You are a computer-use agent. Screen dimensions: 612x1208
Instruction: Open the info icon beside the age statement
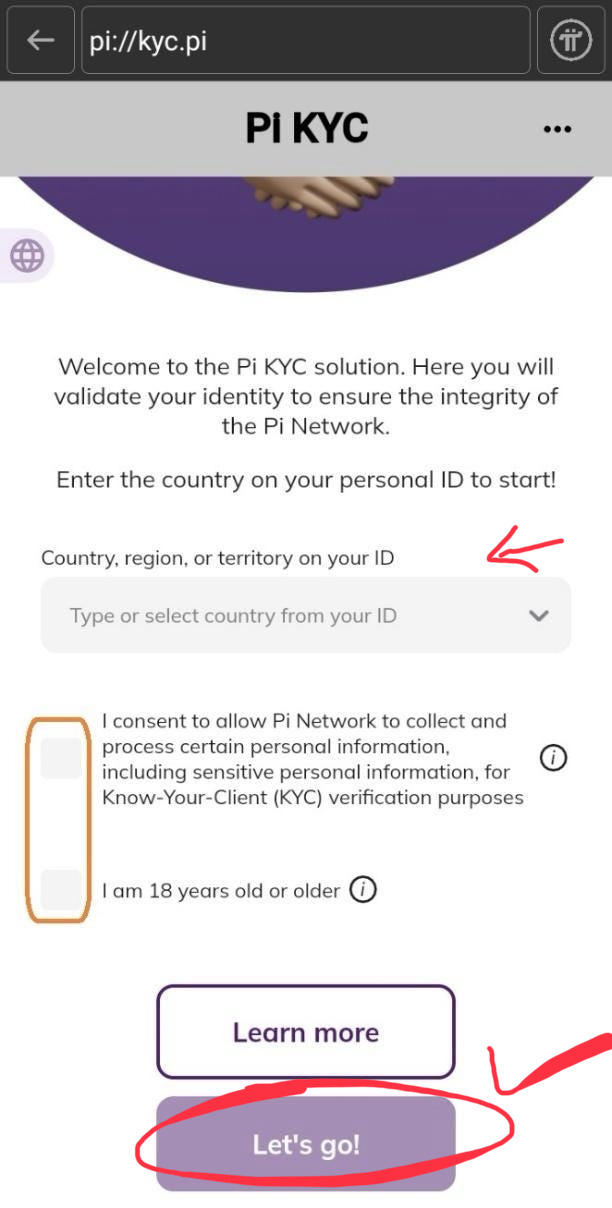[x=363, y=889]
